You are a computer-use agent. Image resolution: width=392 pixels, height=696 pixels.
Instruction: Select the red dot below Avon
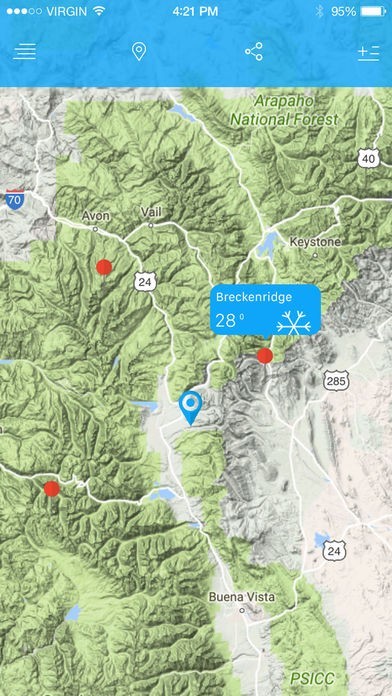coord(104,267)
